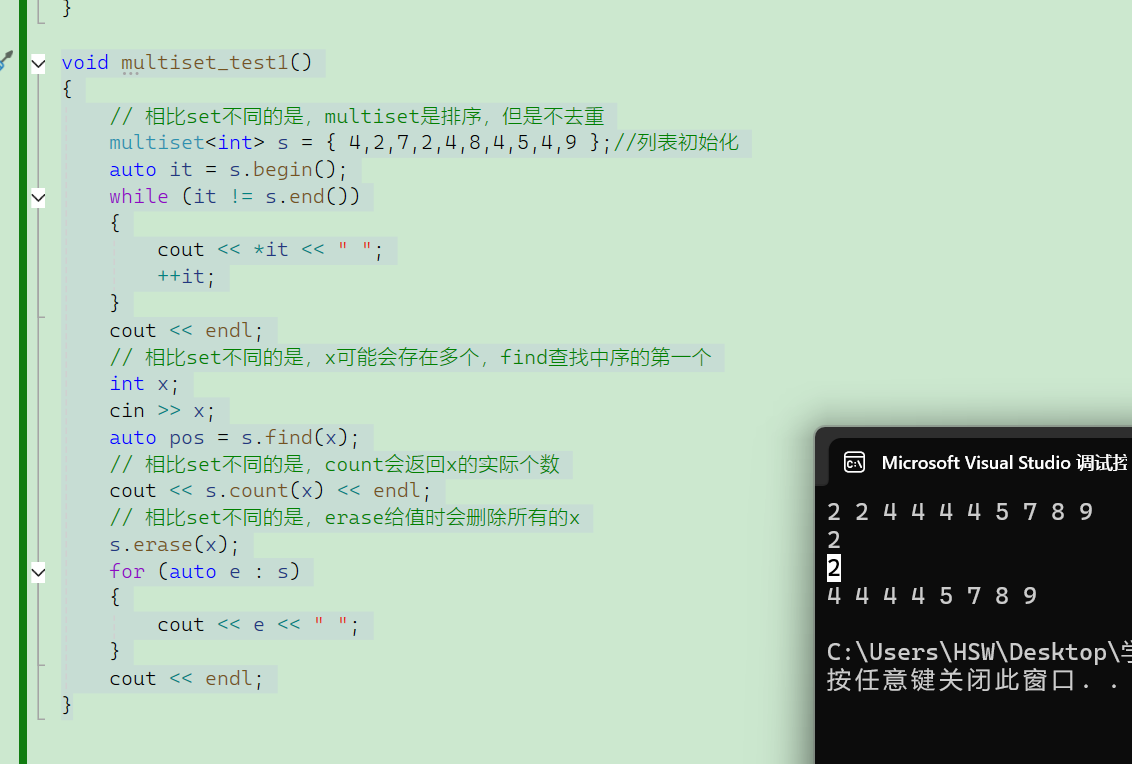Screen dimensions: 1132x764
Task: Click the s.erase(x); statement
Action: (x=174, y=544)
